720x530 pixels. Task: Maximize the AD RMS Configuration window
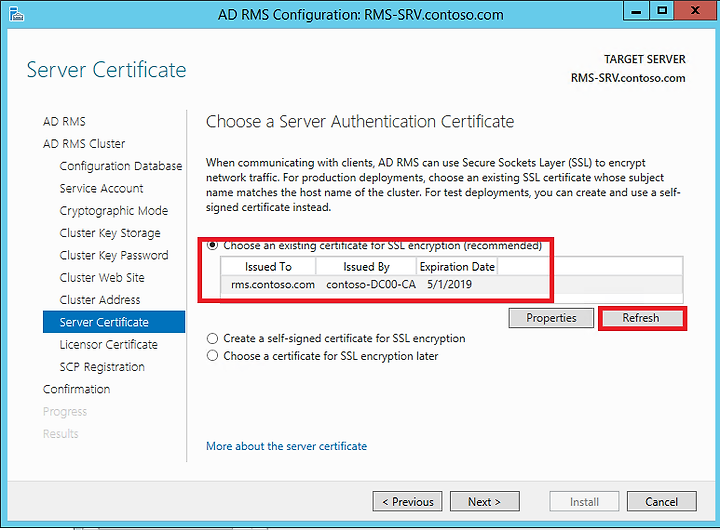[662, 11]
